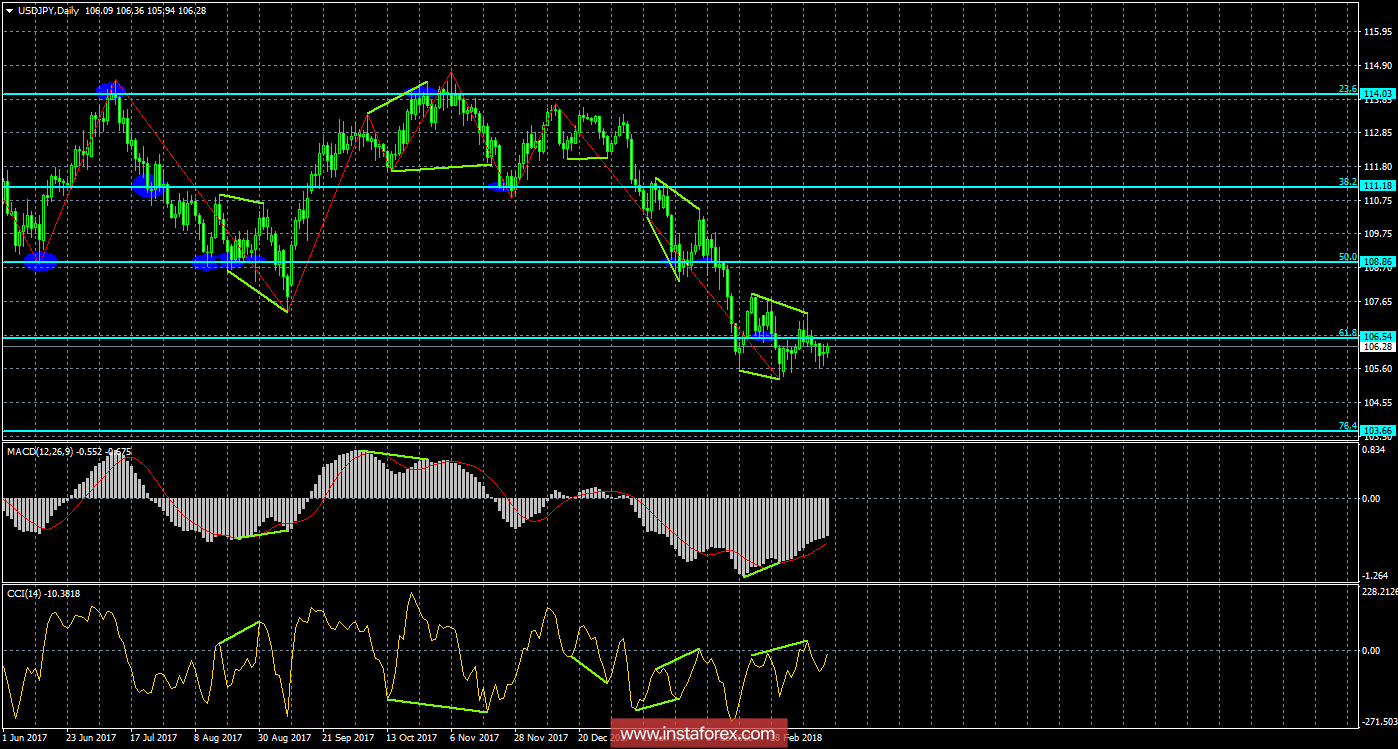Click the 111.18 Fibonacci price label
The width and height of the screenshot is (1398, 749).
(x=1378, y=186)
